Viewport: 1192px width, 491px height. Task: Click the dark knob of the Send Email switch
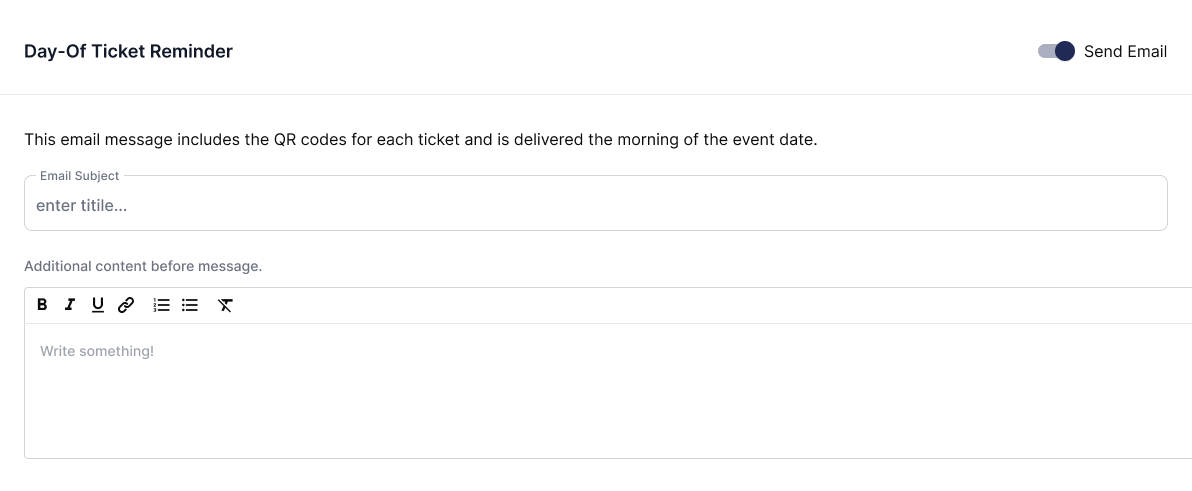tap(1065, 51)
